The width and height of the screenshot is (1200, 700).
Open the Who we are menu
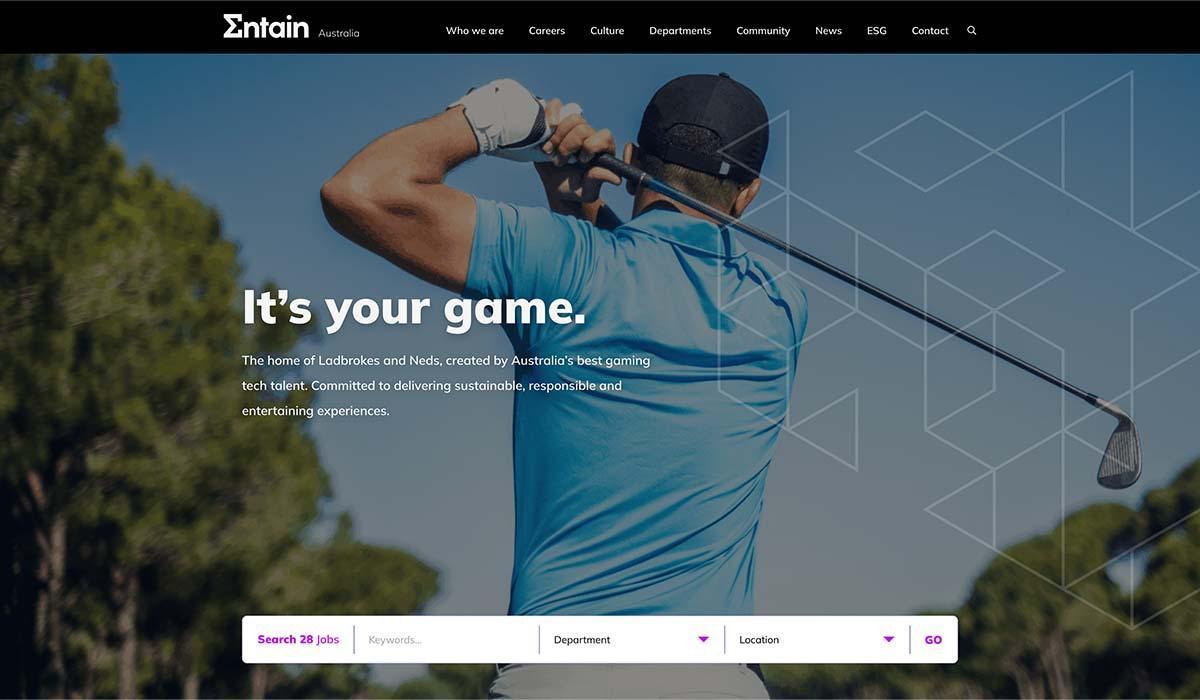coord(475,31)
